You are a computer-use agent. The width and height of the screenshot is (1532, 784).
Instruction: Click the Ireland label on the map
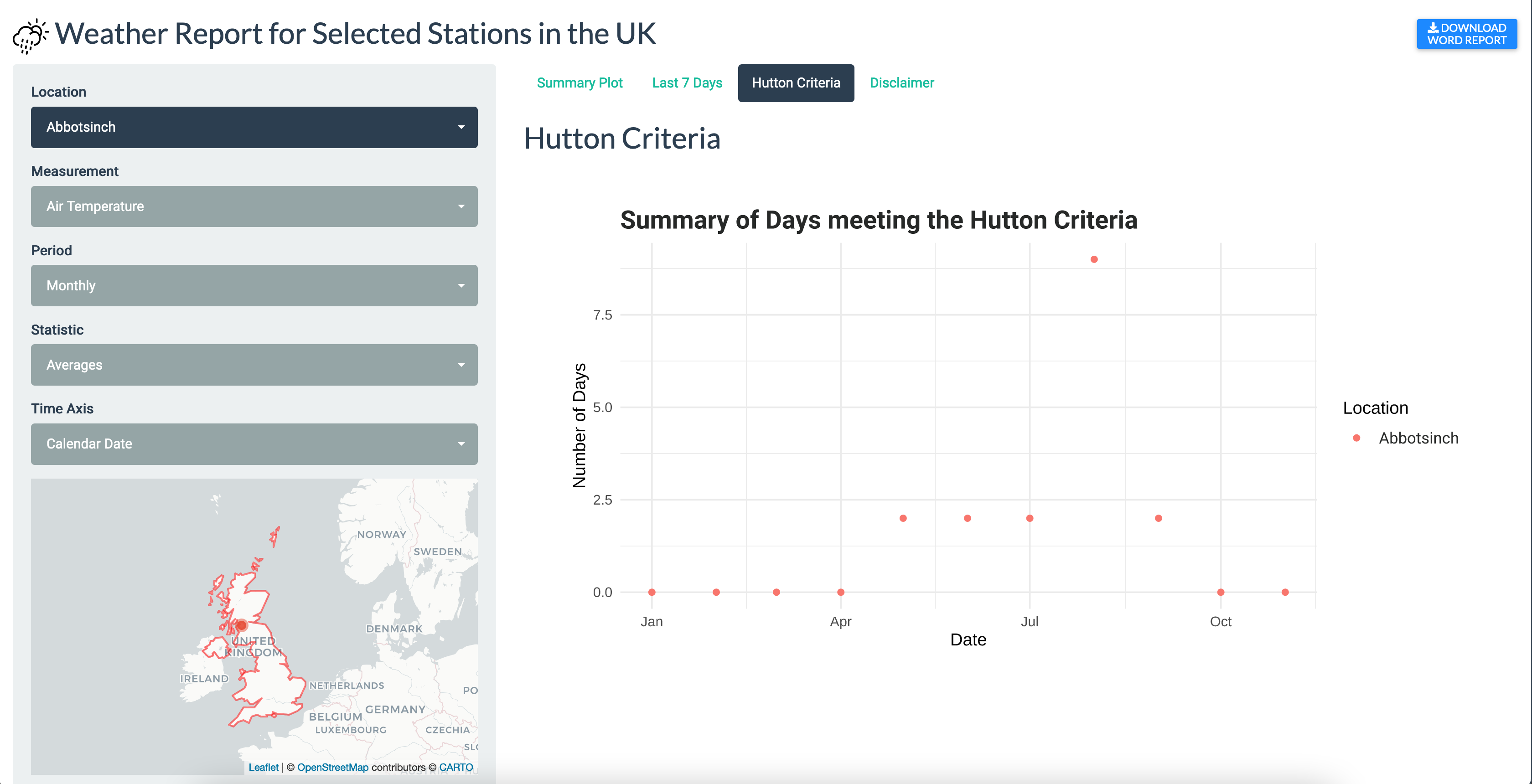(204, 679)
